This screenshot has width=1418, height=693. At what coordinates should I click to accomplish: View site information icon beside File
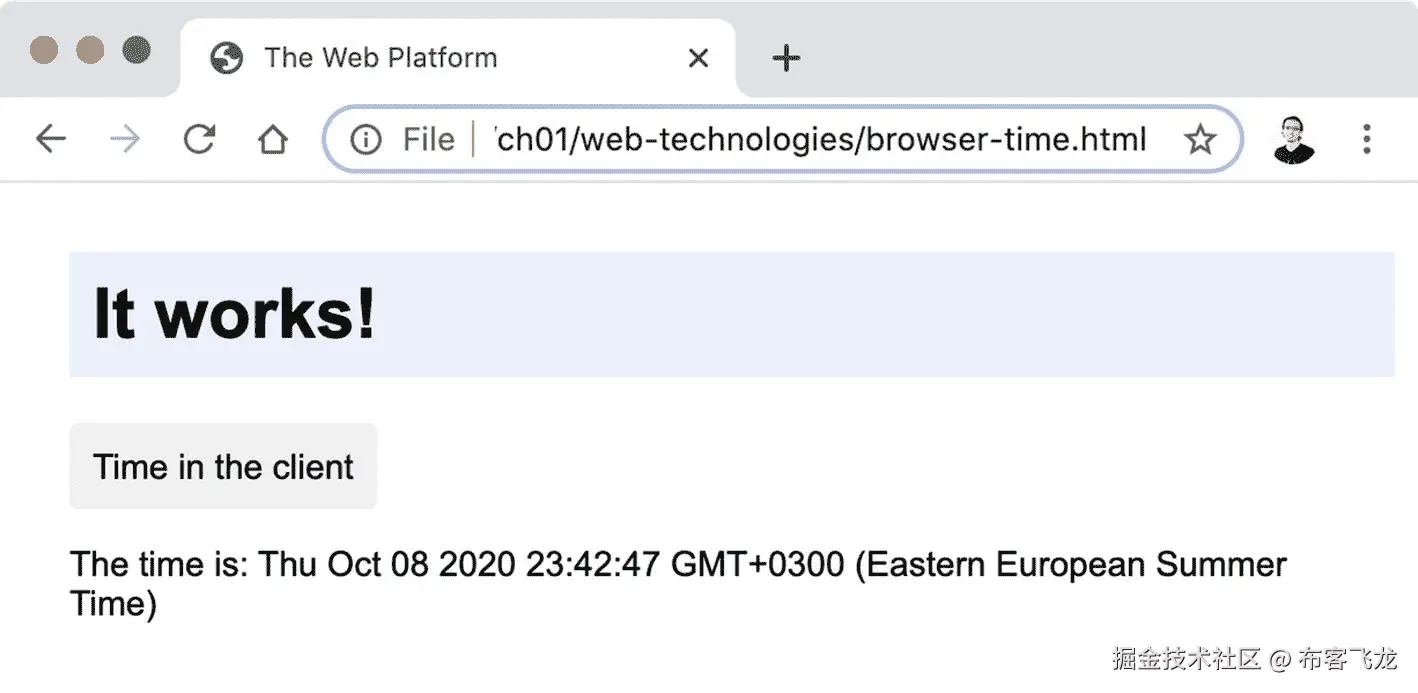click(366, 140)
